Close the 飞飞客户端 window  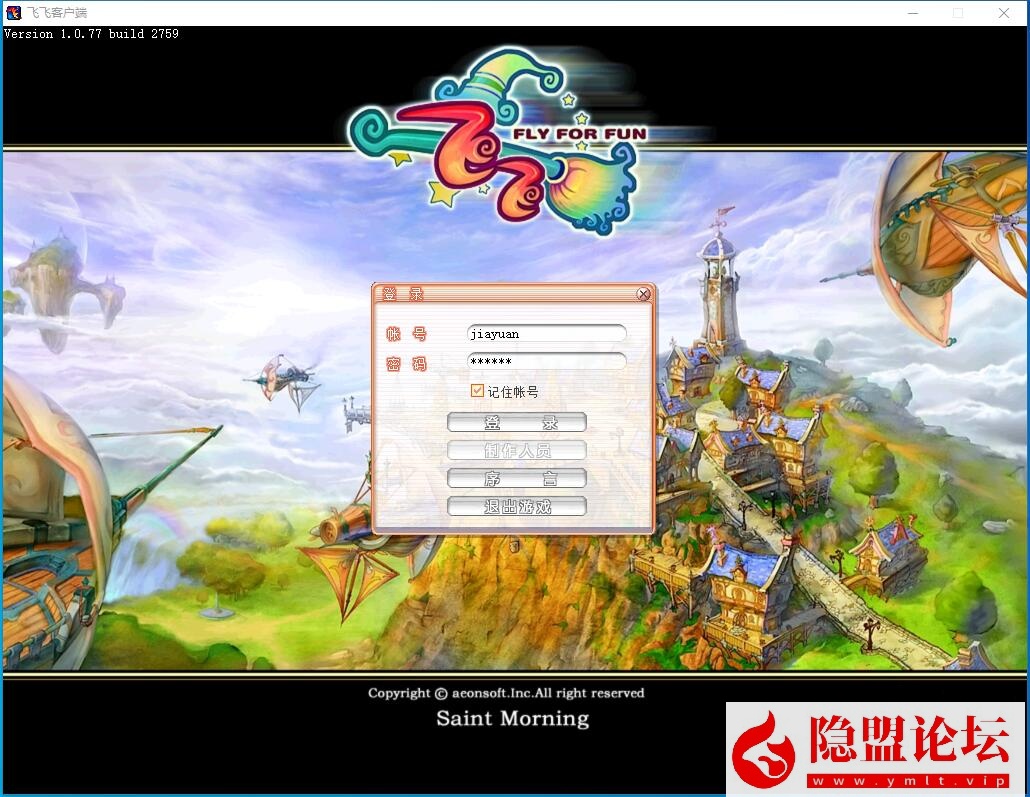pyautogui.click(x=1004, y=13)
